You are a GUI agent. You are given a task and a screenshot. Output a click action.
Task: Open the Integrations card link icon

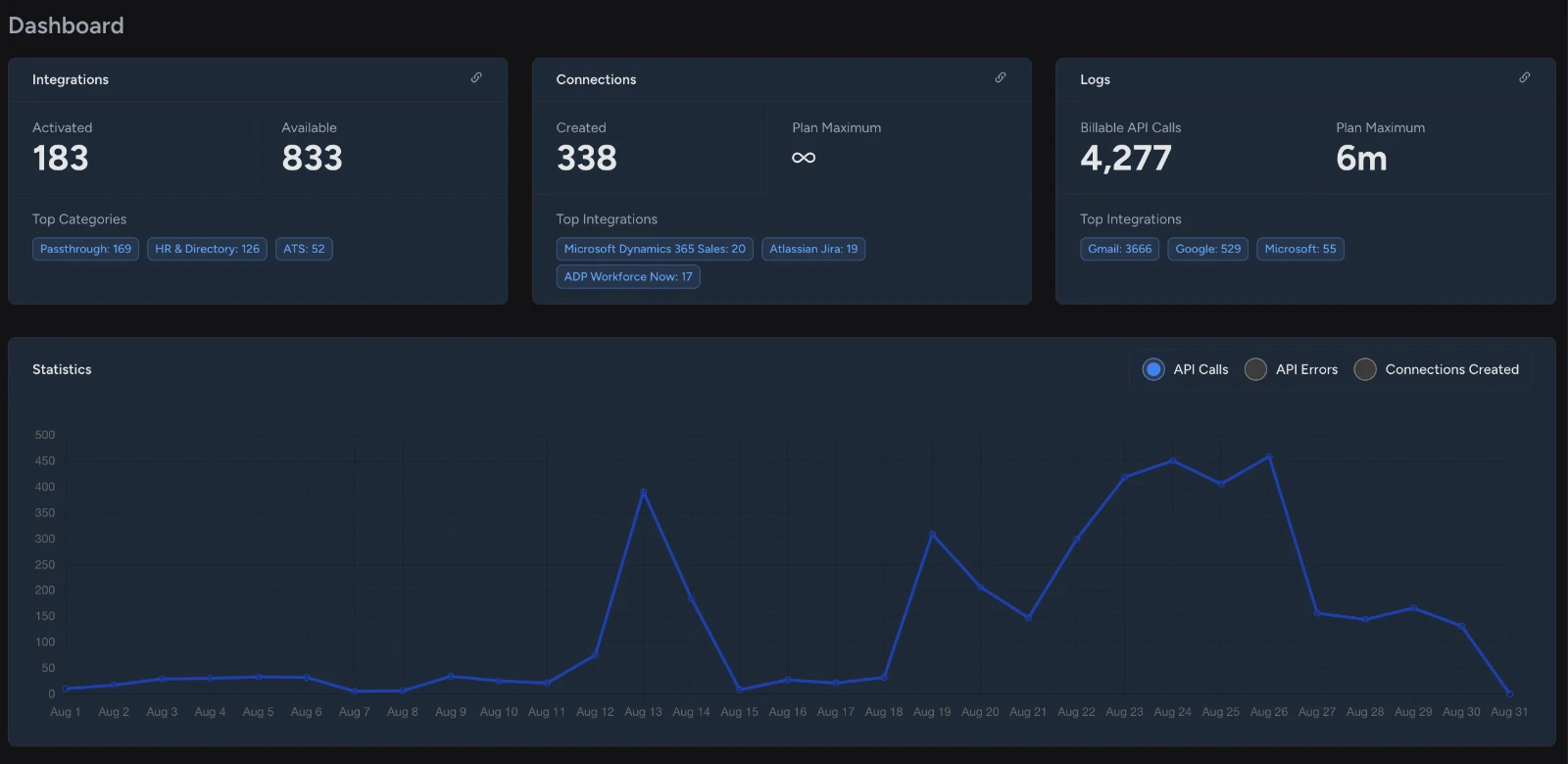coord(476,77)
